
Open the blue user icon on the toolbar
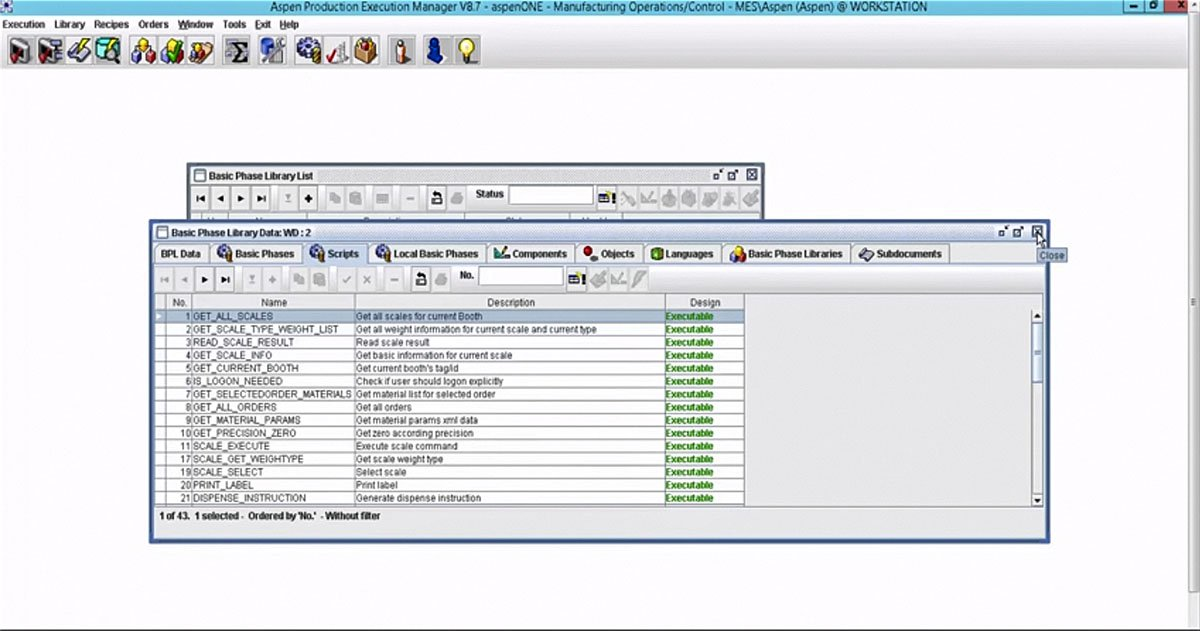tap(435, 49)
